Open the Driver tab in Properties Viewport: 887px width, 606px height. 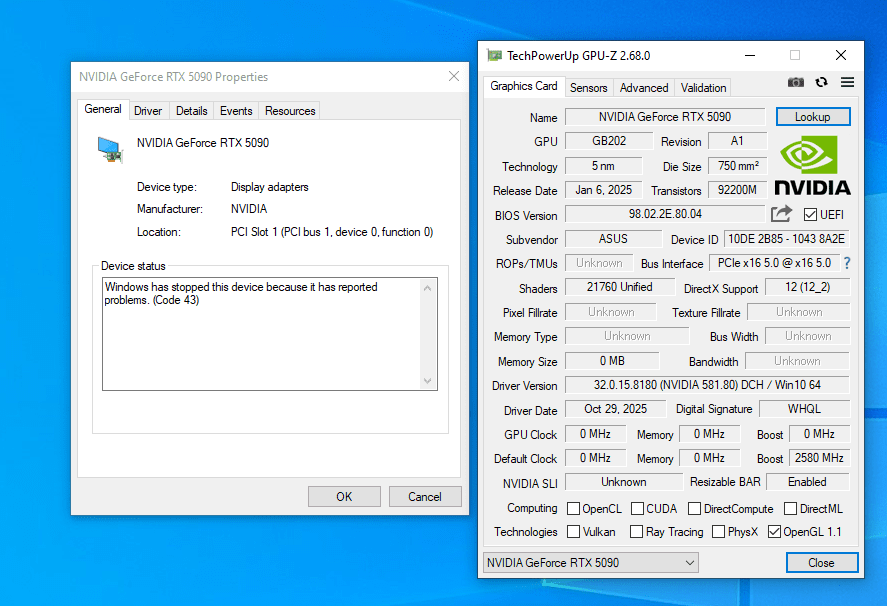148,111
